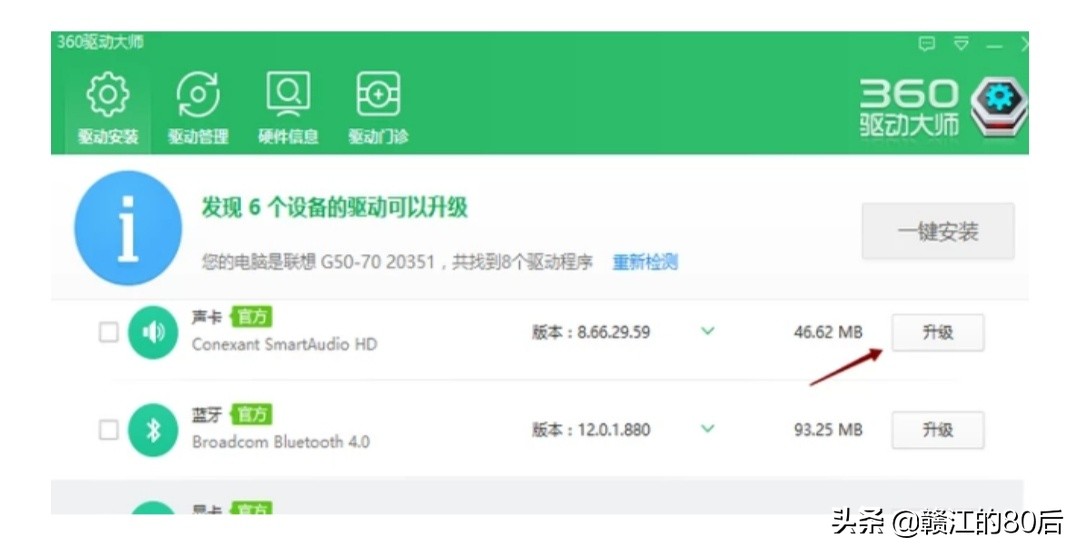The width and height of the screenshot is (1080, 552).
Task: Click the 360驱动大师 logo icon
Action: 999,108
